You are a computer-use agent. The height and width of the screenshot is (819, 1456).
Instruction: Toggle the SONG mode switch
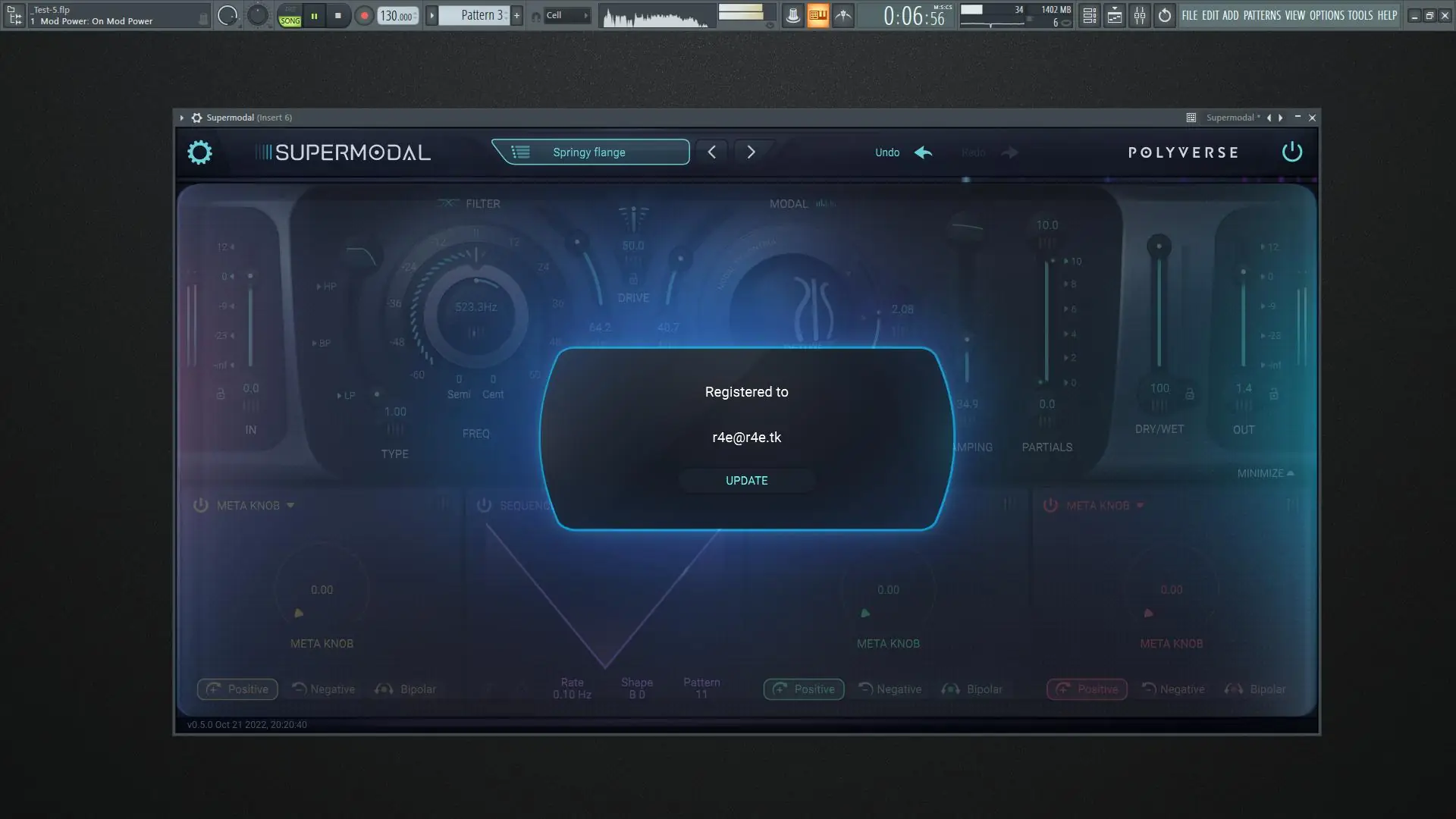pos(290,16)
